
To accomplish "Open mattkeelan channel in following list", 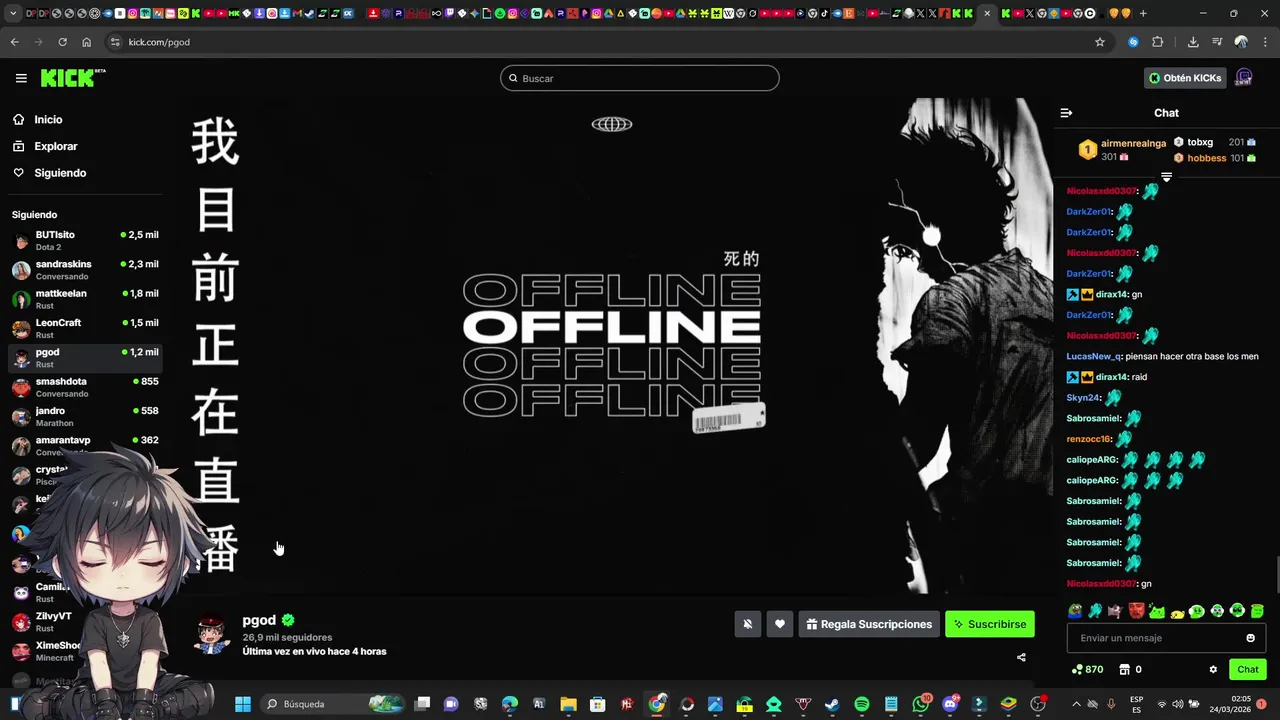I will 85,299.
